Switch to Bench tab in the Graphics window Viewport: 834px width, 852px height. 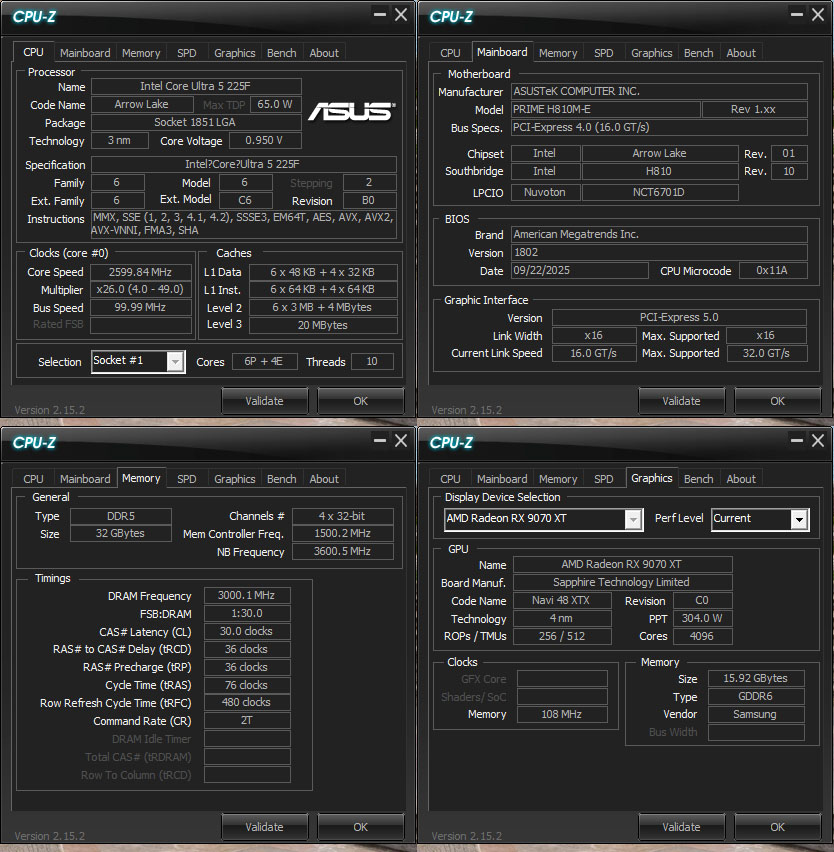pyautogui.click(x=698, y=479)
